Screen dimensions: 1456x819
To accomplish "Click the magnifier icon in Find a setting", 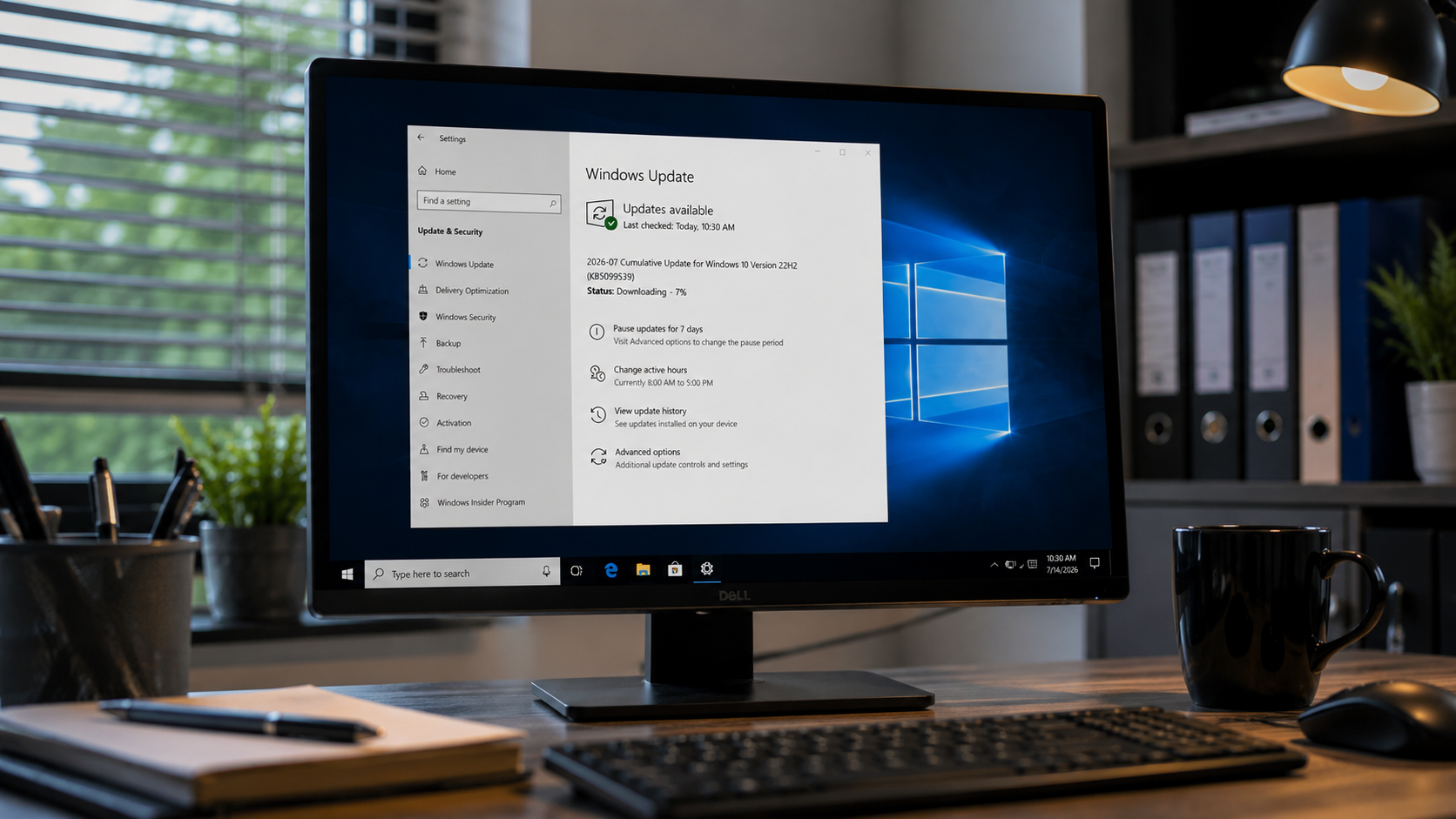I will pyautogui.click(x=552, y=204).
